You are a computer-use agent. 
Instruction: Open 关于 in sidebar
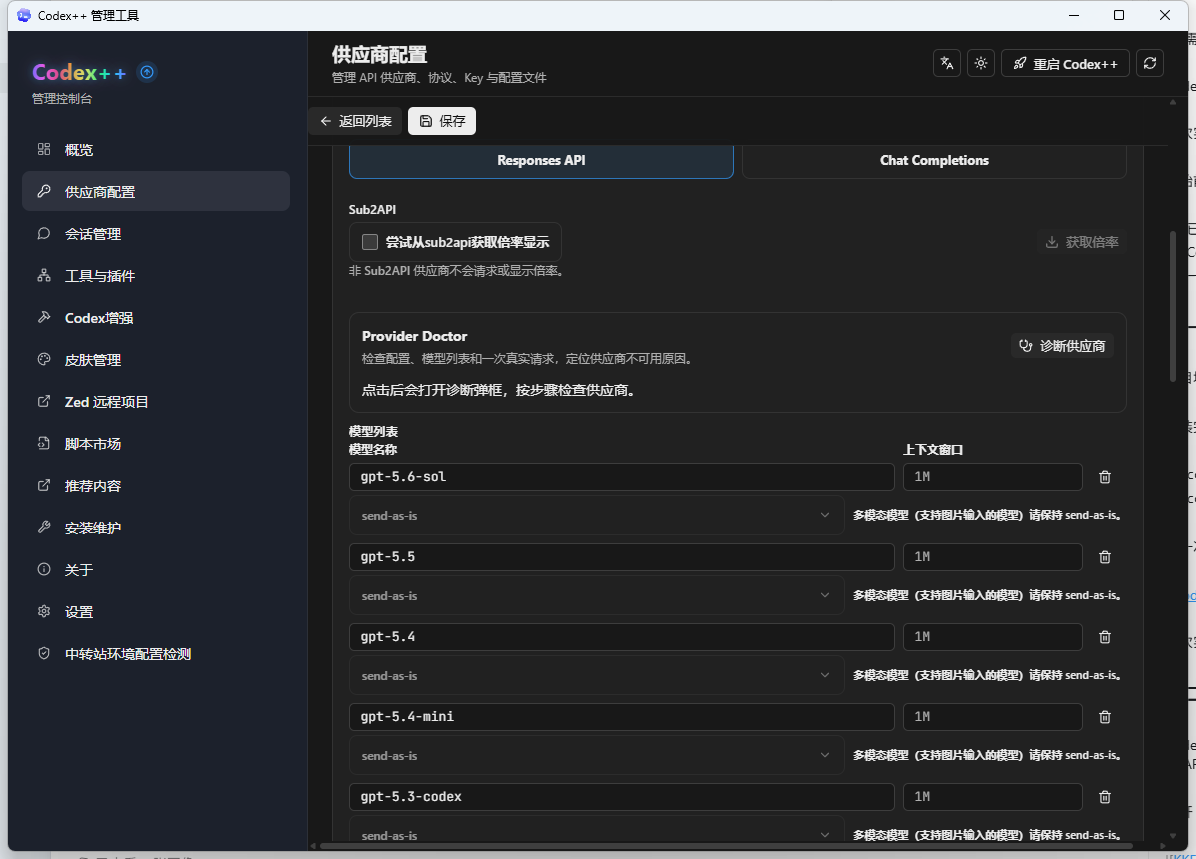coord(156,569)
